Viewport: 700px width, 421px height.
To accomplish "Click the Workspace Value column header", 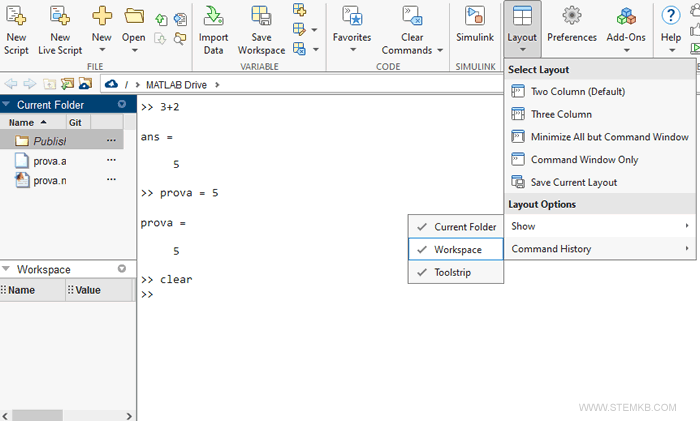I will point(99,290).
